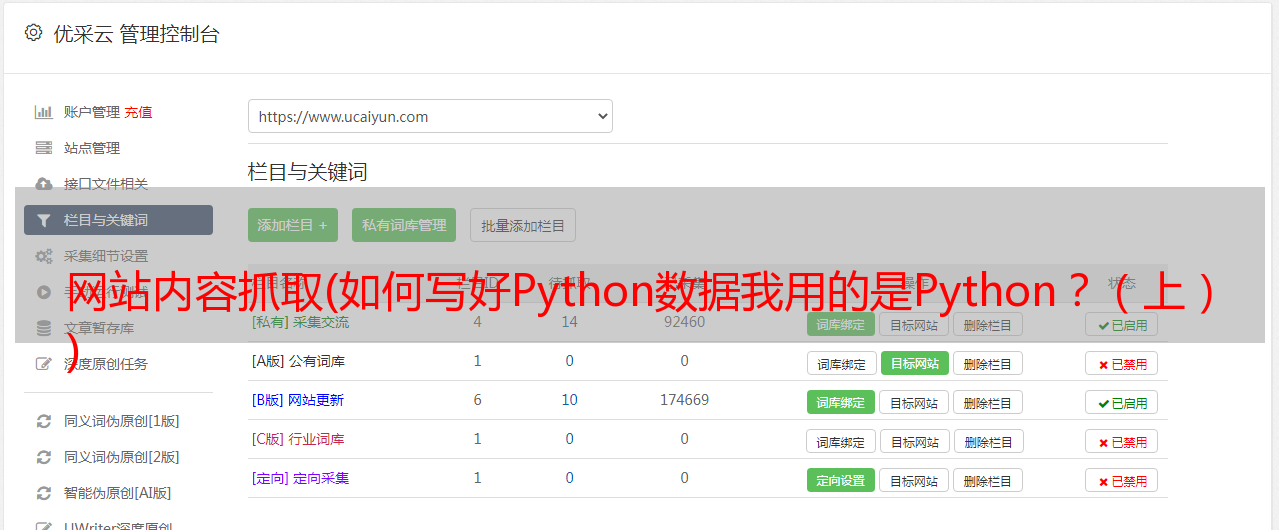The height and width of the screenshot is (530, 1279).
Task: Click 目标网站 in the 定向采集 row
Action: click(x=914, y=480)
